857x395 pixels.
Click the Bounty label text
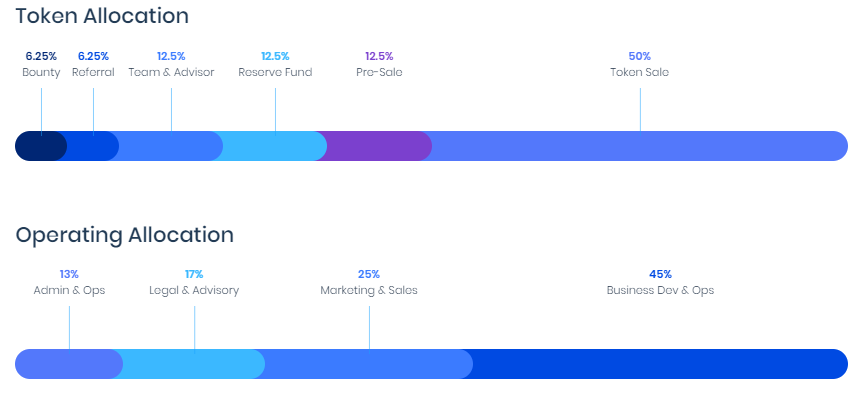pyautogui.click(x=41, y=72)
